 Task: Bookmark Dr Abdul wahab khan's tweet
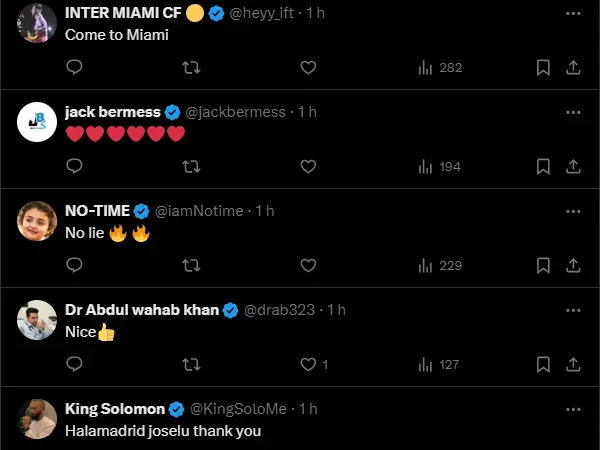[x=542, y=364]
